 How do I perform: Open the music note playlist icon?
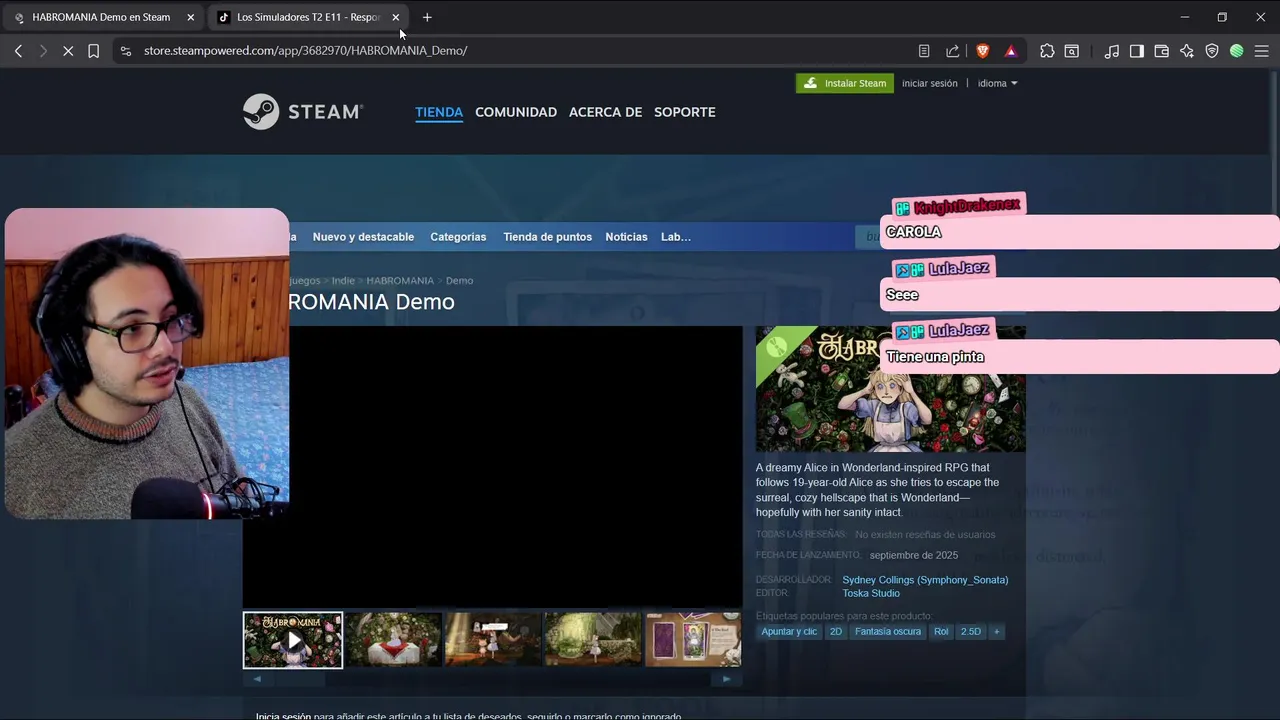1112,51
